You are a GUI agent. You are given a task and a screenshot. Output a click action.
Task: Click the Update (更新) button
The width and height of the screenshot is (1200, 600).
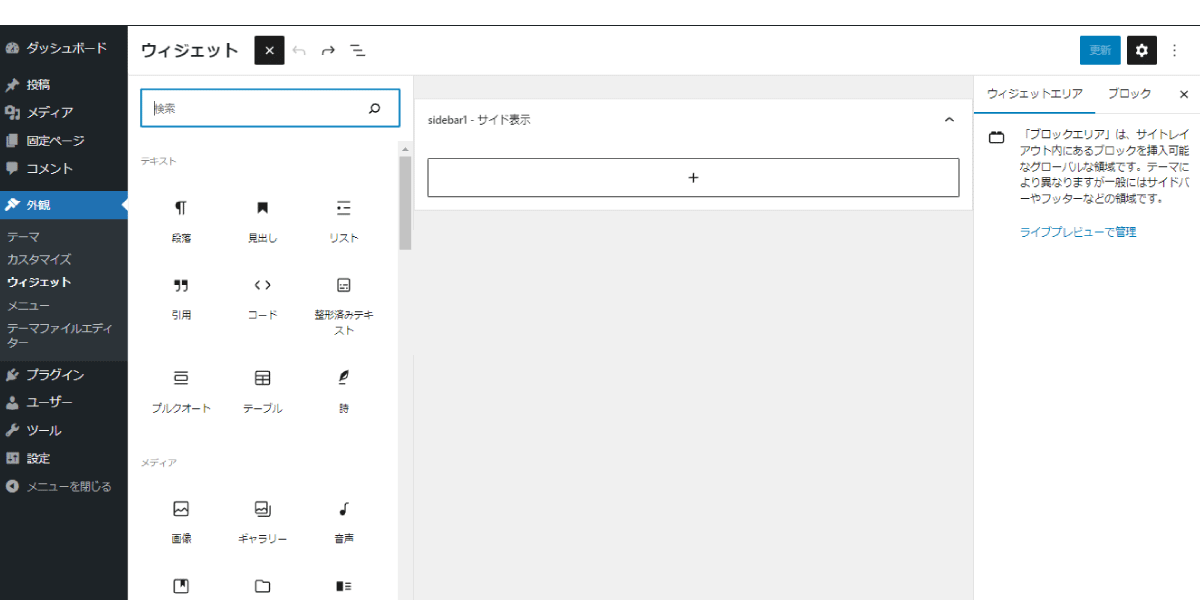point(1100,50)
